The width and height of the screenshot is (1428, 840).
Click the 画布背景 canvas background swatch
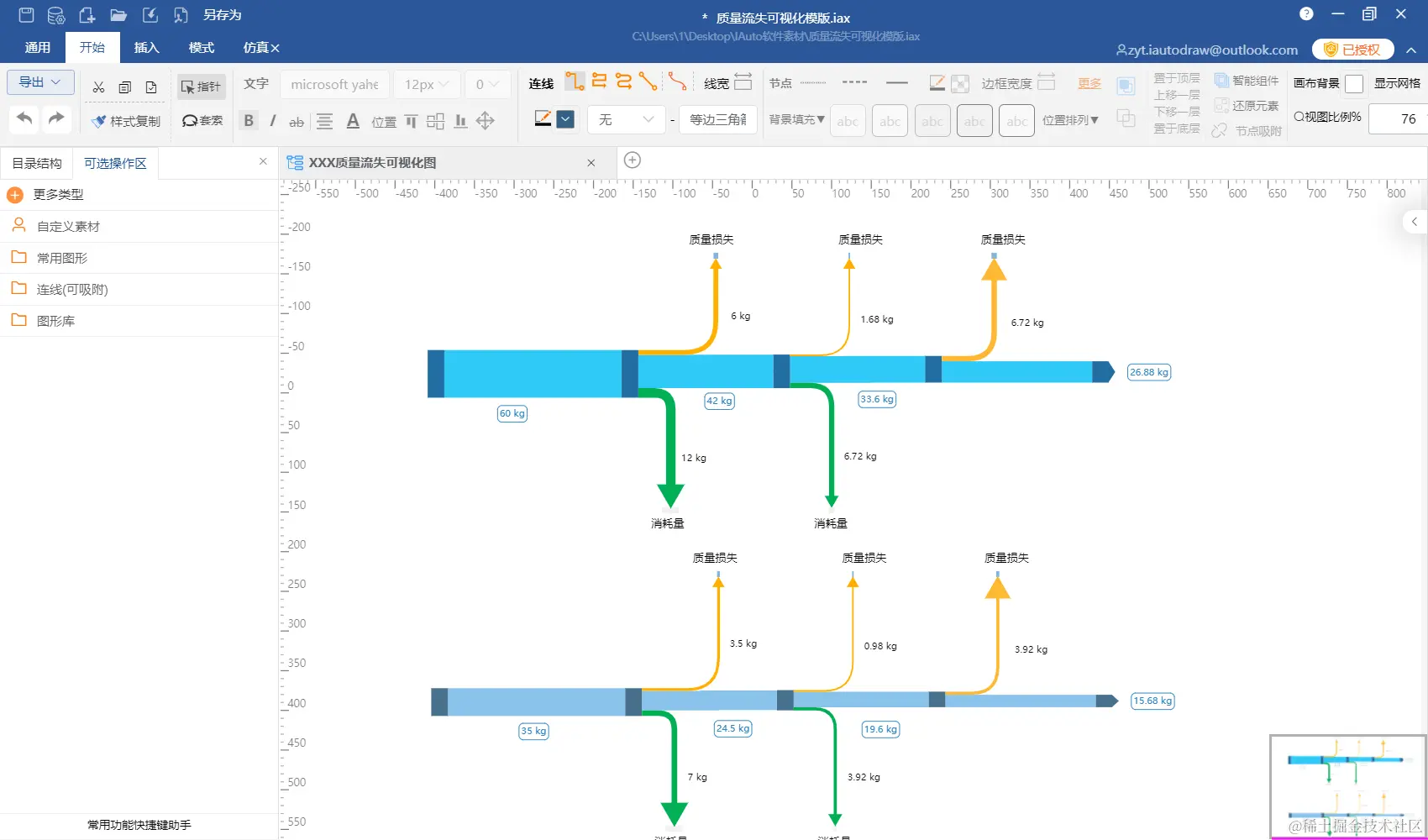pos(1354,83)
